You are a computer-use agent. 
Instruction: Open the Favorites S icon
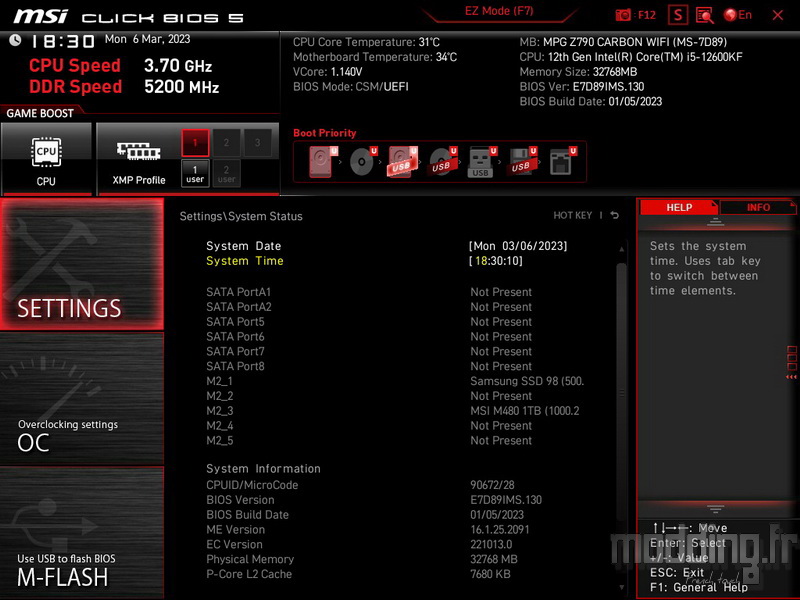click(x=678, y=15)
